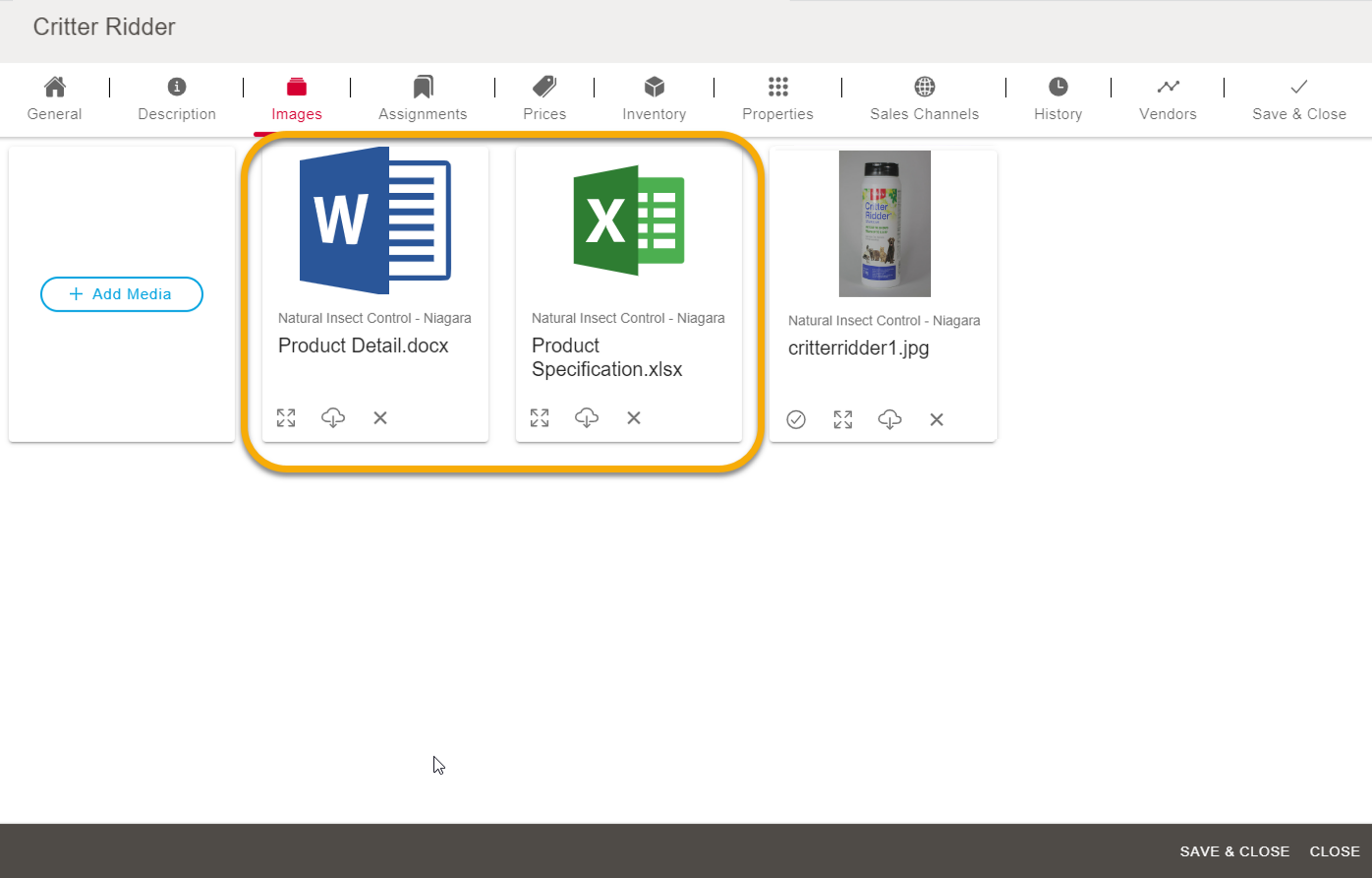The image size is (1372, 878).
Task: Click the critterridder1.jpg file name
Action: pos(858,348)
